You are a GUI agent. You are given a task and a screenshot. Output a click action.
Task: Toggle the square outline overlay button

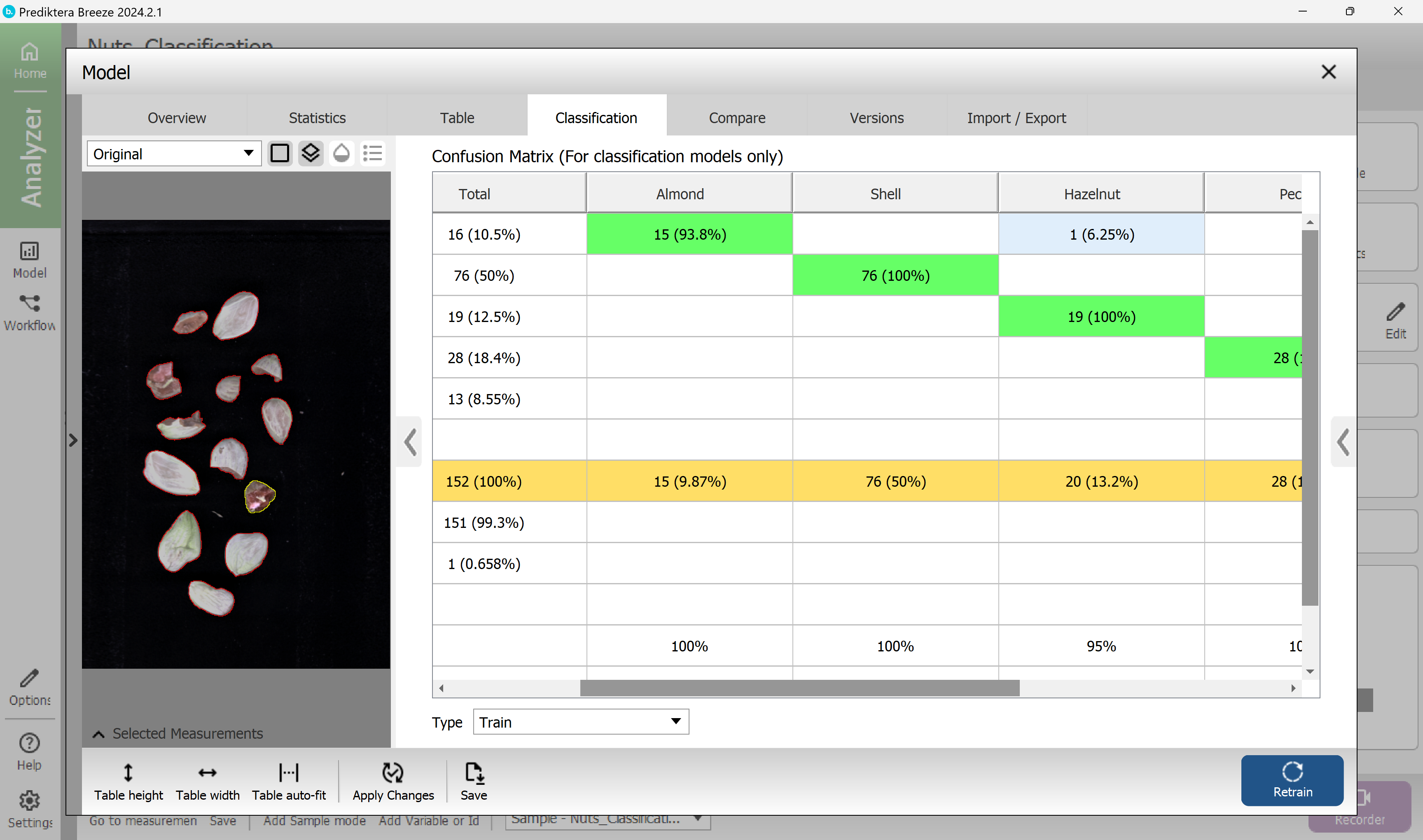[280, 154]
